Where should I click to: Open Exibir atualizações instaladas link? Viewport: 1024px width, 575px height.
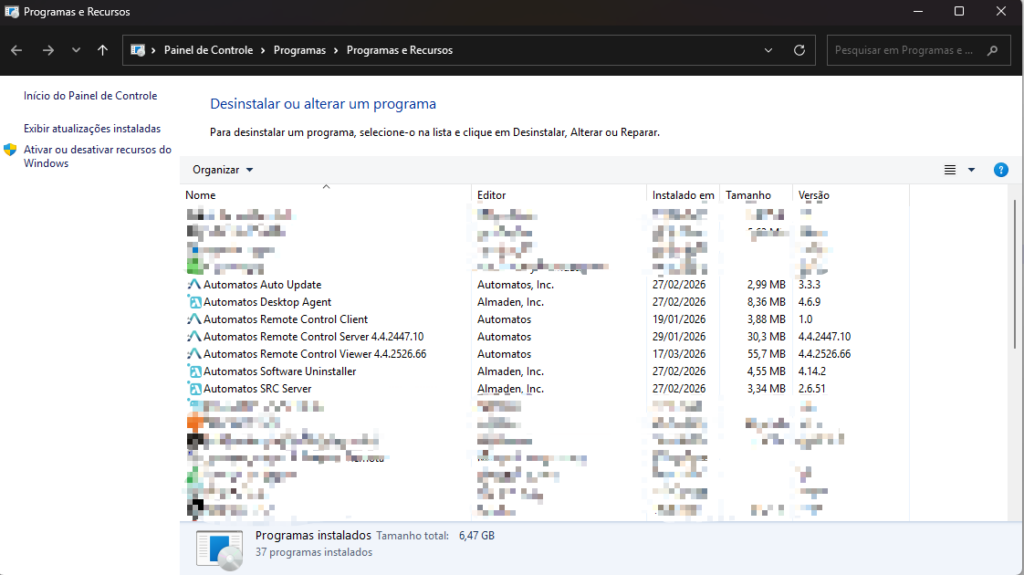pos(92,129)
